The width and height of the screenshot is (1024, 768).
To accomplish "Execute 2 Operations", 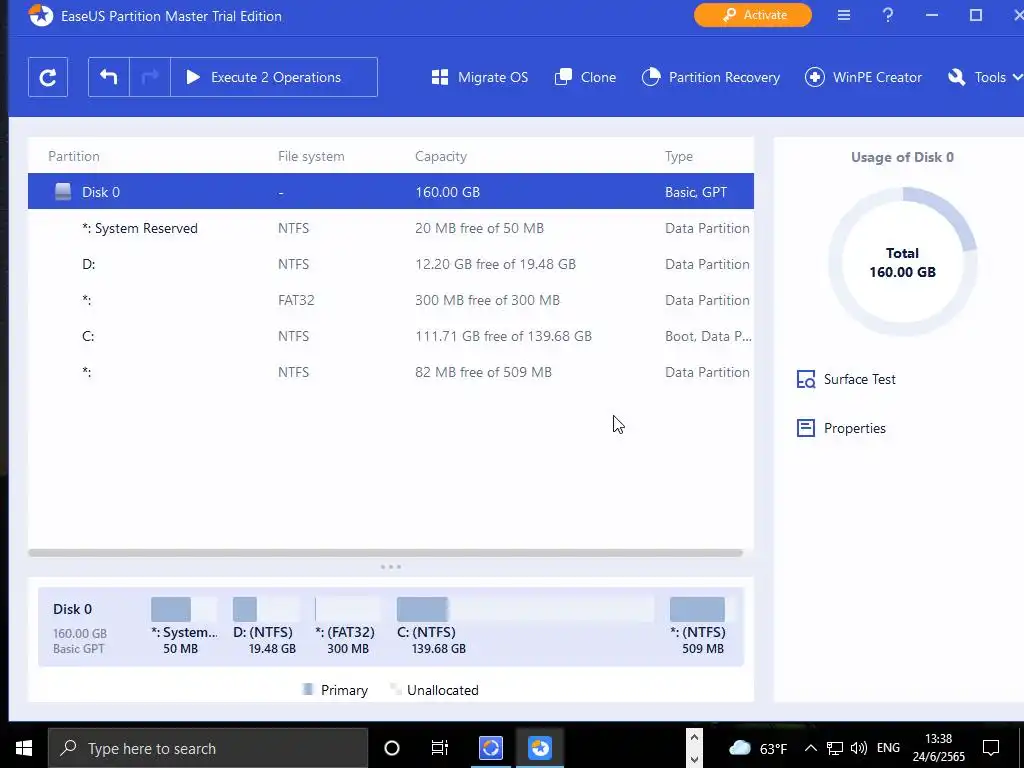I will coord(274,77).
